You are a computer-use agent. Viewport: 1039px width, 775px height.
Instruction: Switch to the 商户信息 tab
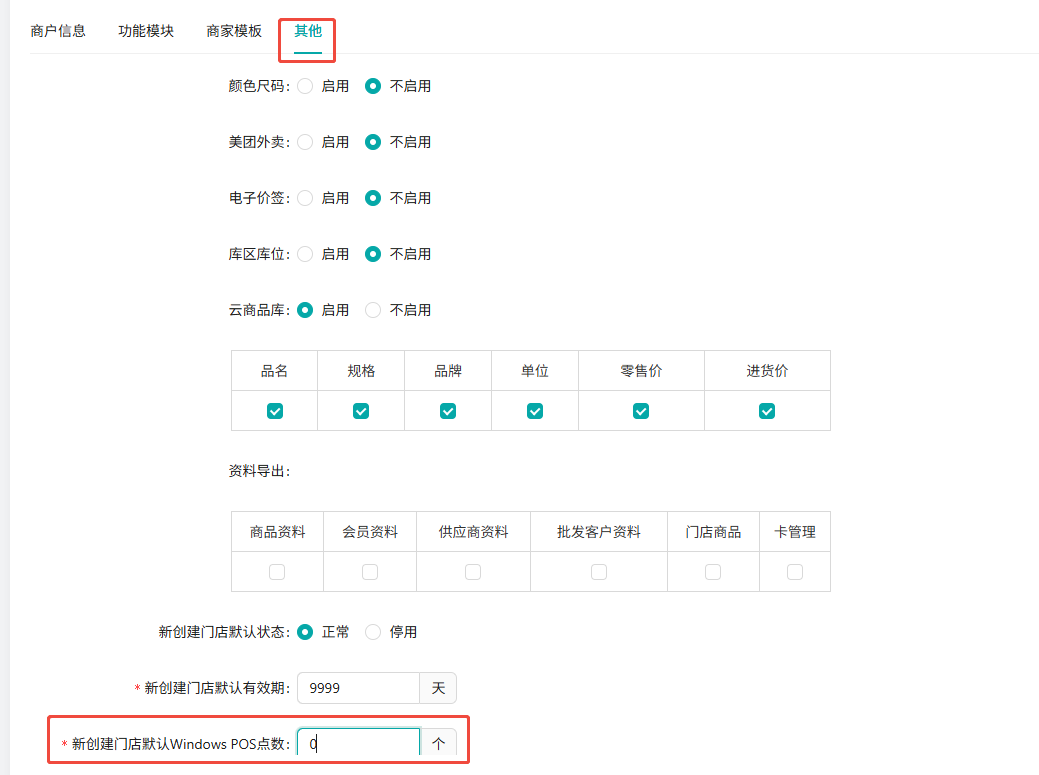pyautogui.click(x=58, y=31)
